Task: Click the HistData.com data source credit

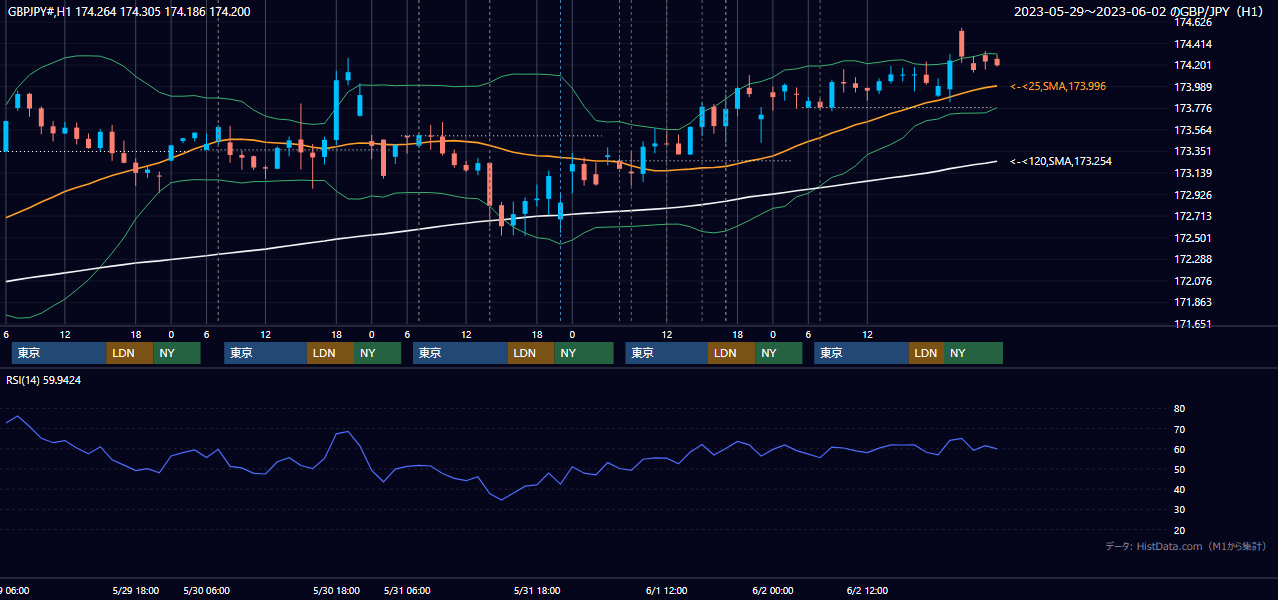Action: tap(1186, 546)
